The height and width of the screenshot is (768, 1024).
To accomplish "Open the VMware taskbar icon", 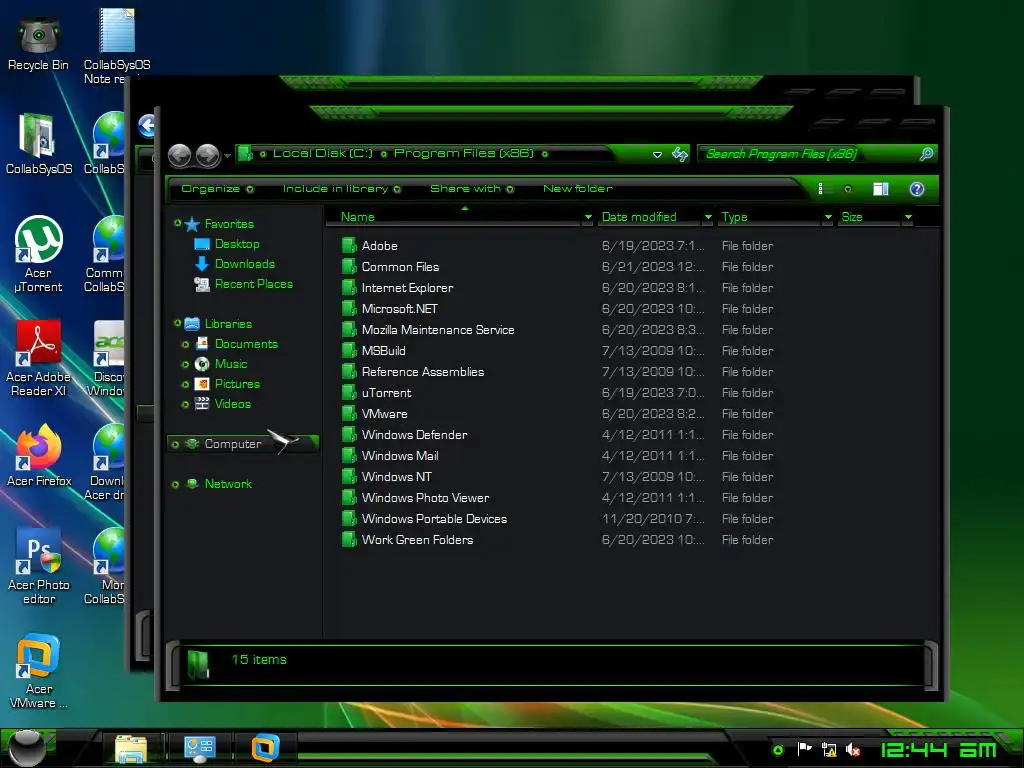I will [x=265, y=748].
